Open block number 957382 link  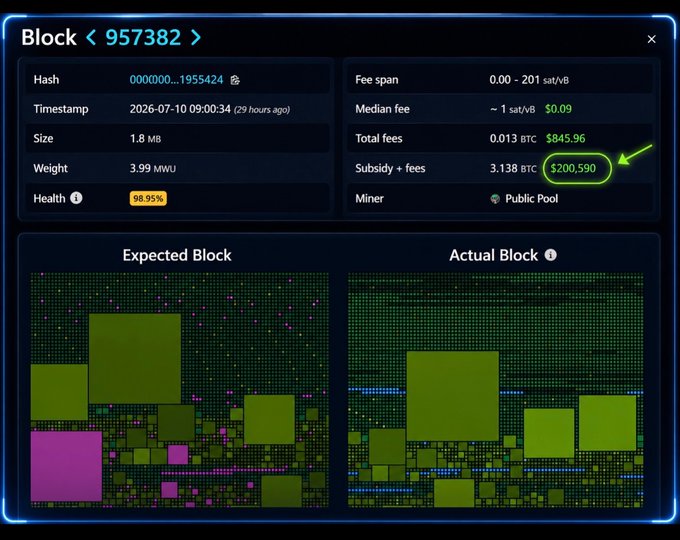143,37
